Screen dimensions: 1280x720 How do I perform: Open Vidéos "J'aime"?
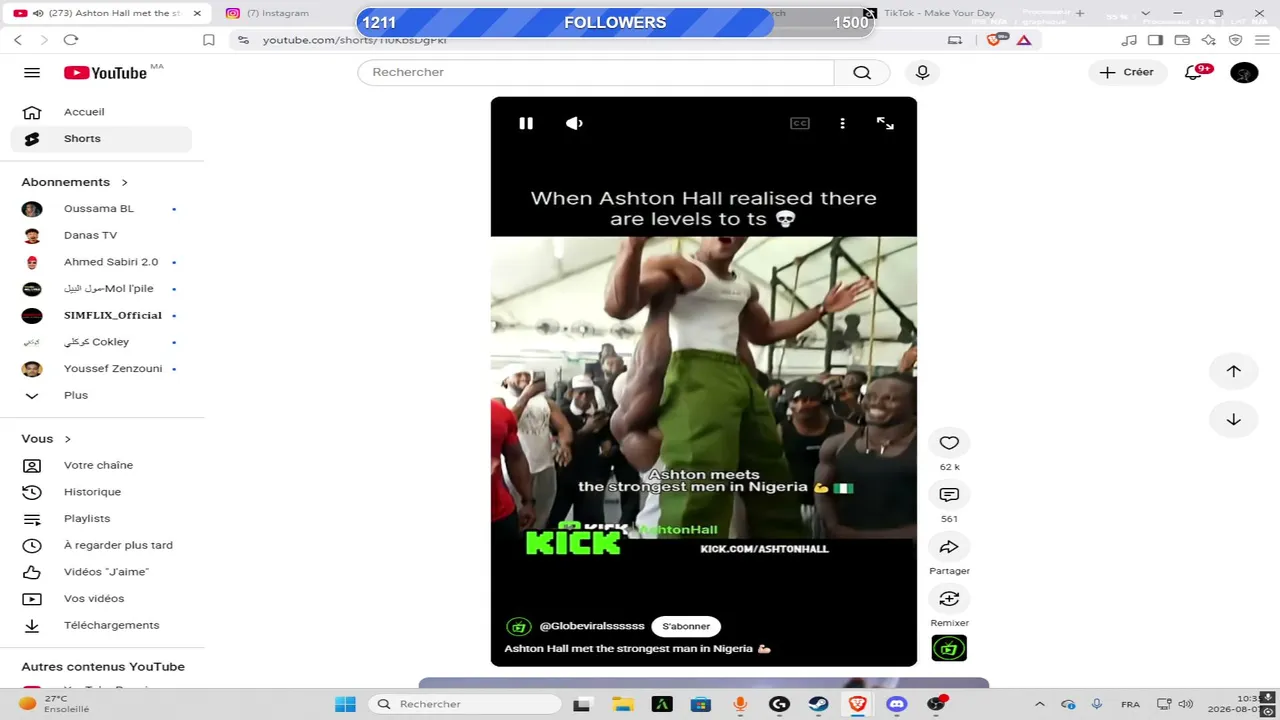coord(101,572)
